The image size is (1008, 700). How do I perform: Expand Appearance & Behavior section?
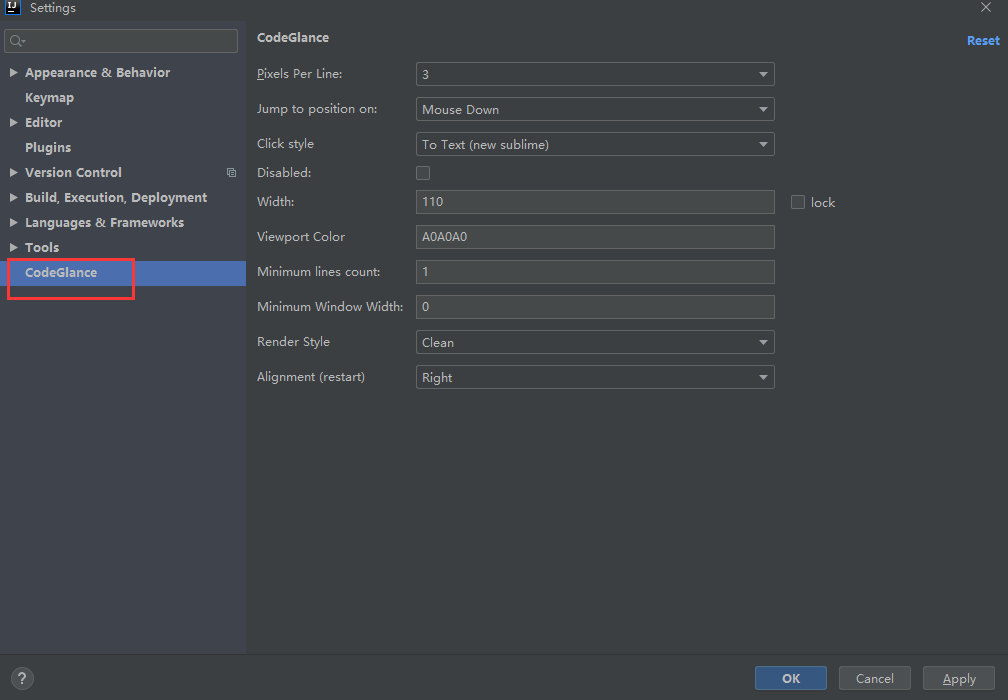pyautogui.click(x=13, y=73)
